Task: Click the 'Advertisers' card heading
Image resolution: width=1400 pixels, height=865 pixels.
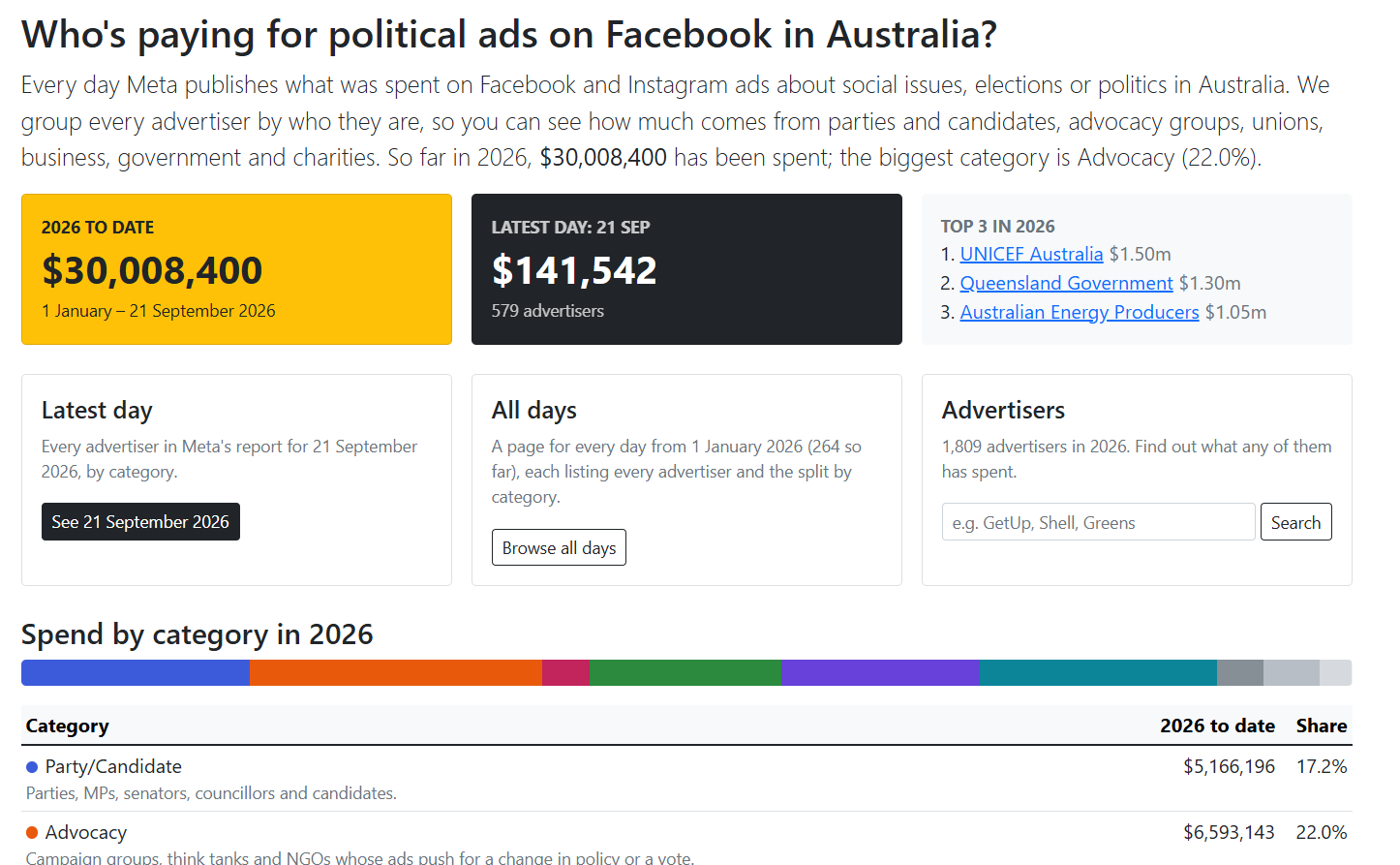Action: coord(1003,411)
